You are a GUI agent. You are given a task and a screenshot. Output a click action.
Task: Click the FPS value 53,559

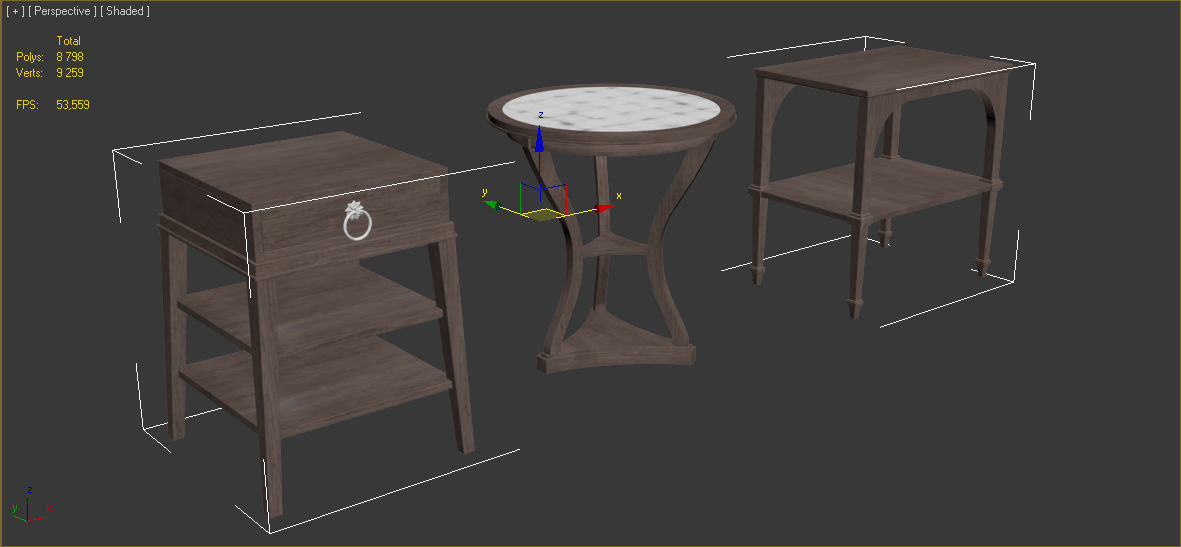[x=72, y=105]
